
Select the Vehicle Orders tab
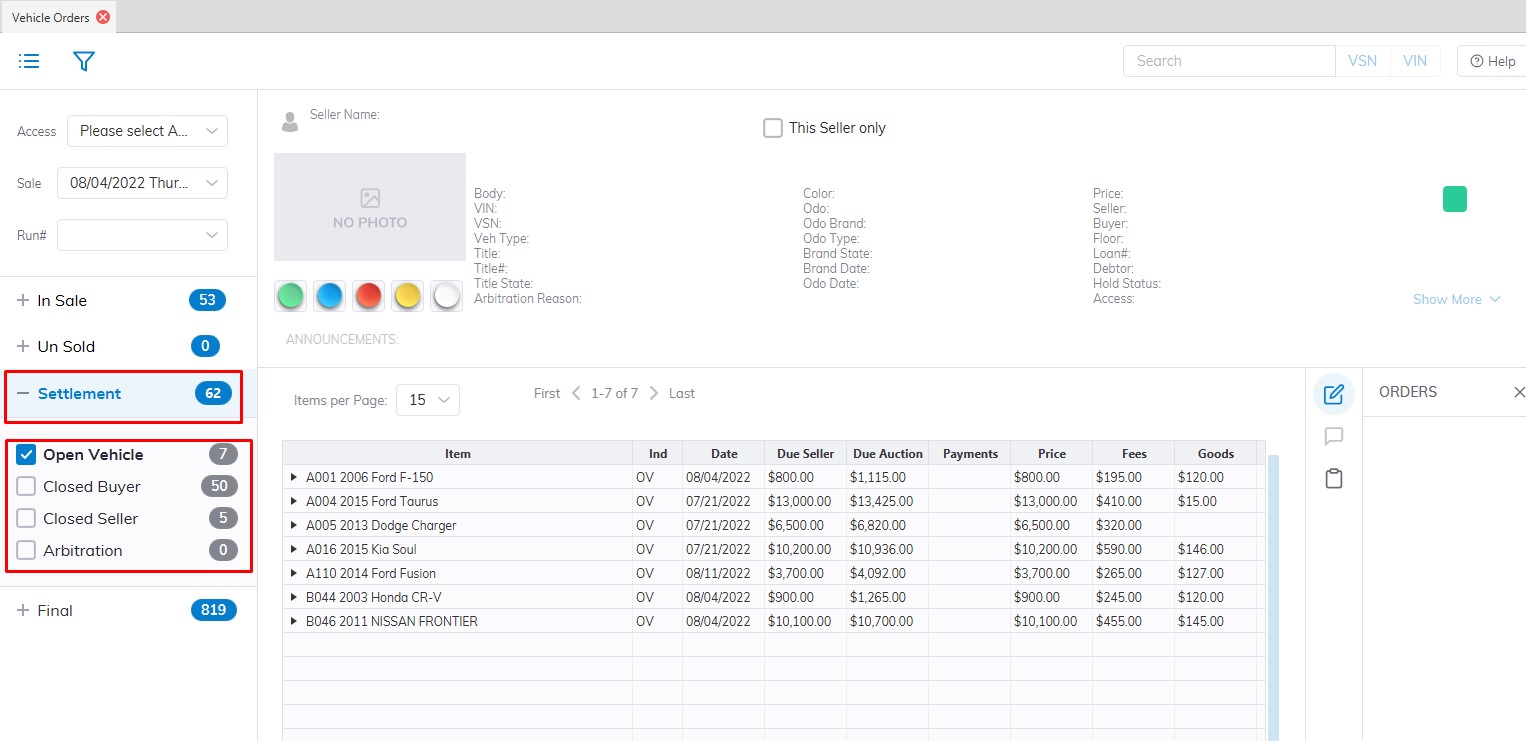tap(50, 17)
